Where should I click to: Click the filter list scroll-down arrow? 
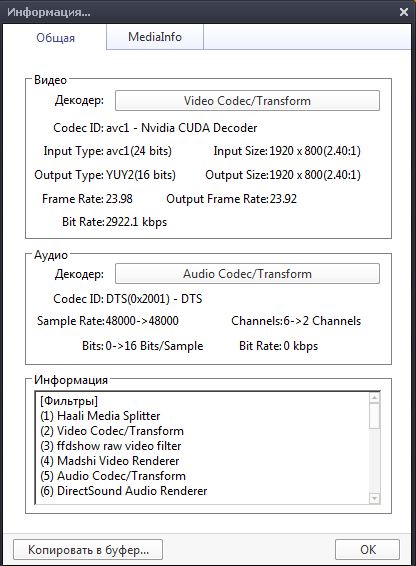tap(375, 498)
